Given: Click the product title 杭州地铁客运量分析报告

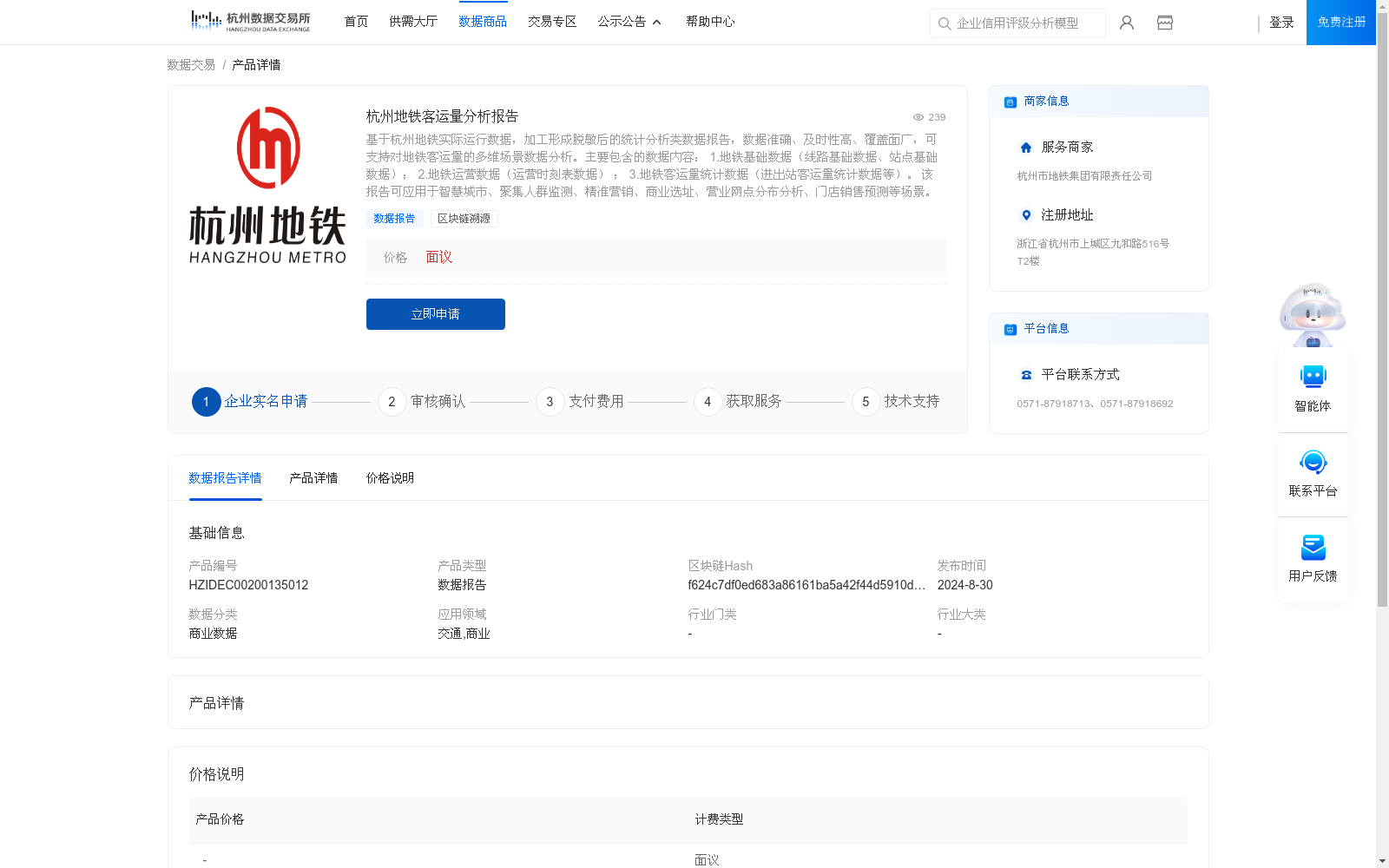Looking at the screenshot, I should (442, 116).
